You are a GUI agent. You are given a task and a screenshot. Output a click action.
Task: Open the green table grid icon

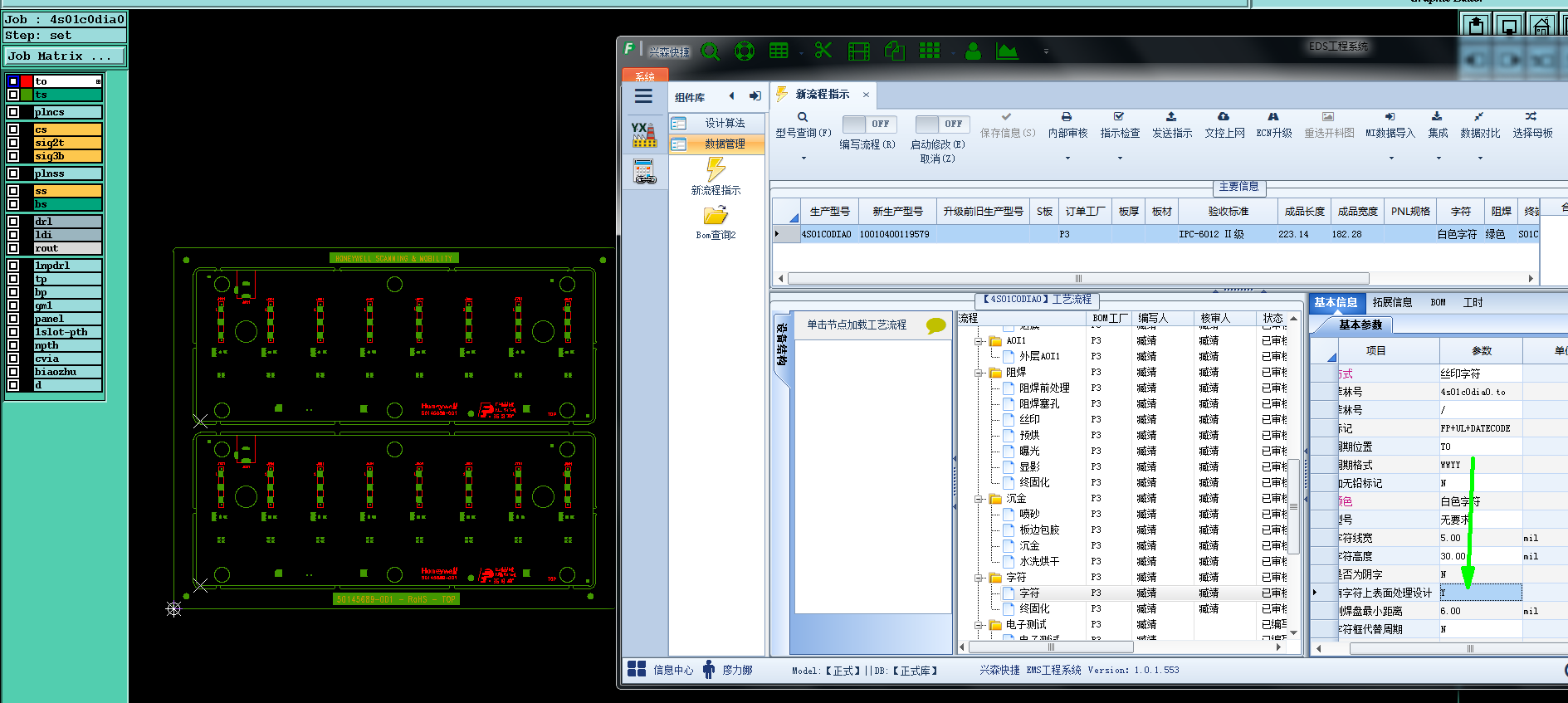[x=779, y=51]
